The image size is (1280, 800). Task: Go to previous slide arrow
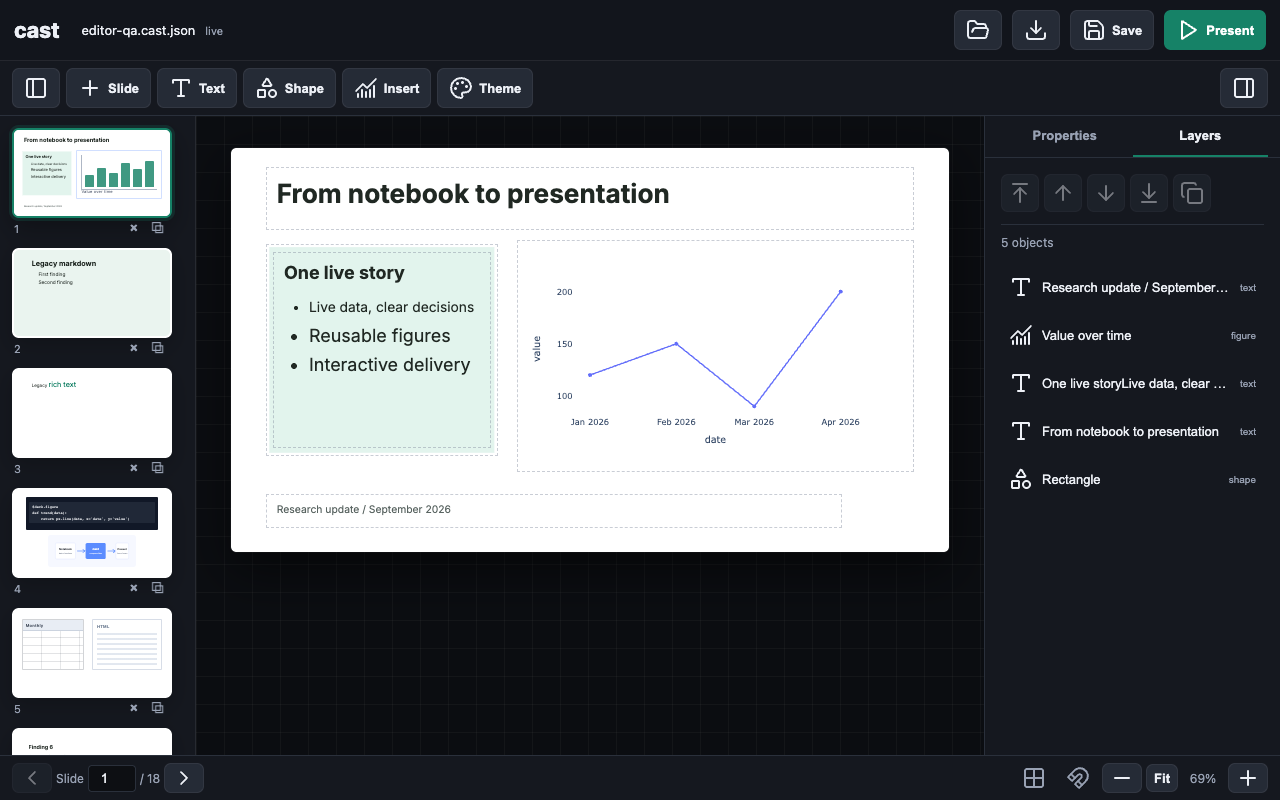click(32, 778)
